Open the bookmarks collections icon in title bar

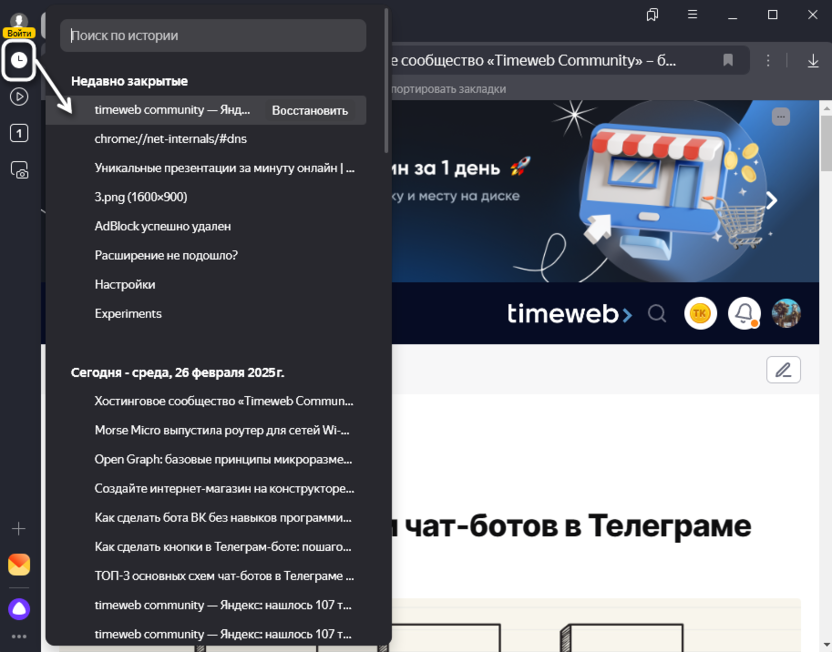652,15
